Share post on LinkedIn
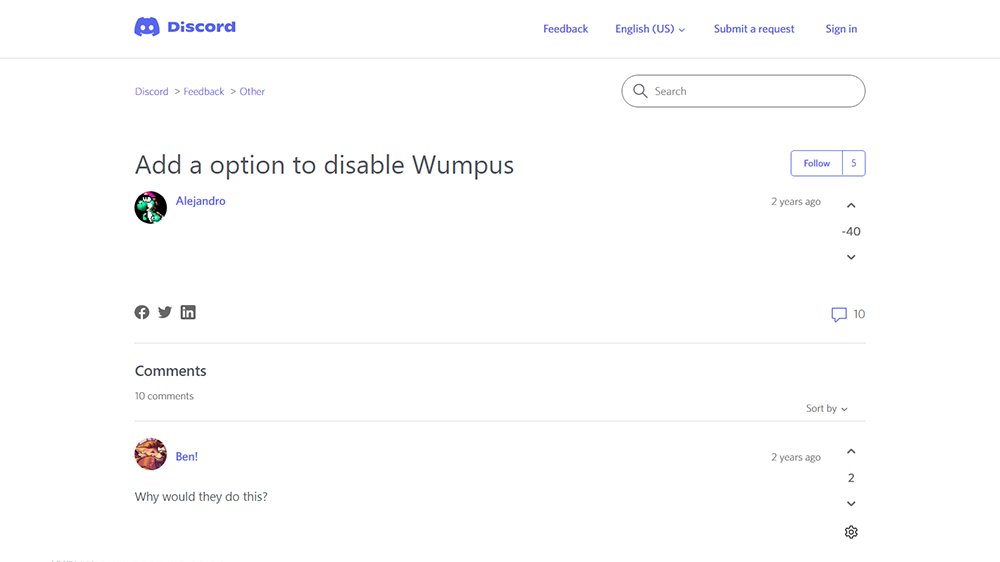 tap(188, 312)
